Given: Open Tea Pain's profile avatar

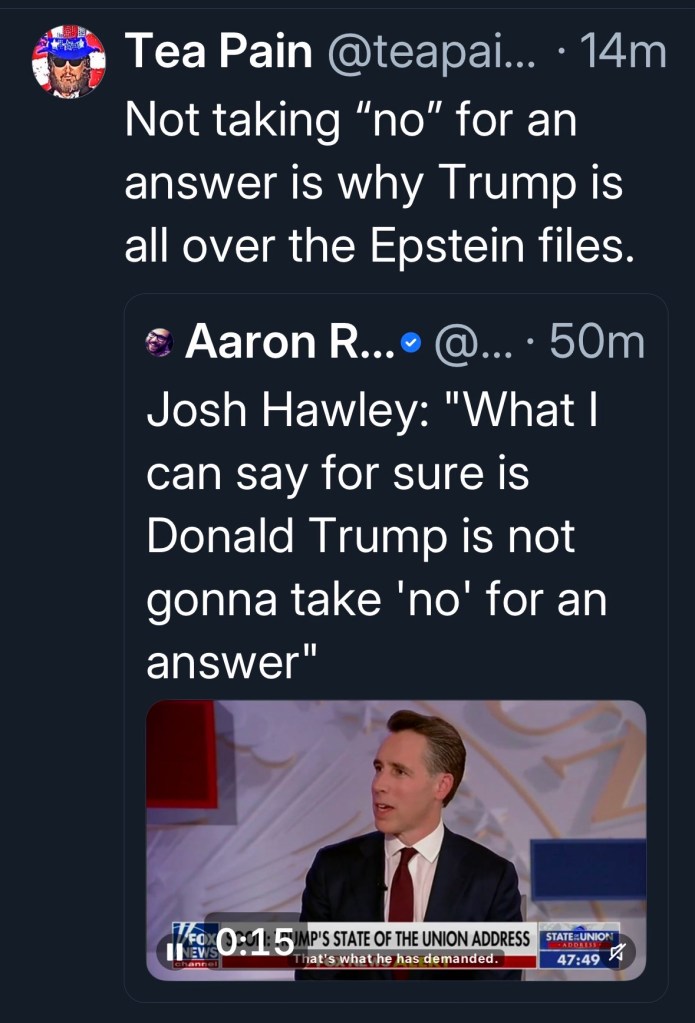Looking at the screenshot, I should coord(69,61).
